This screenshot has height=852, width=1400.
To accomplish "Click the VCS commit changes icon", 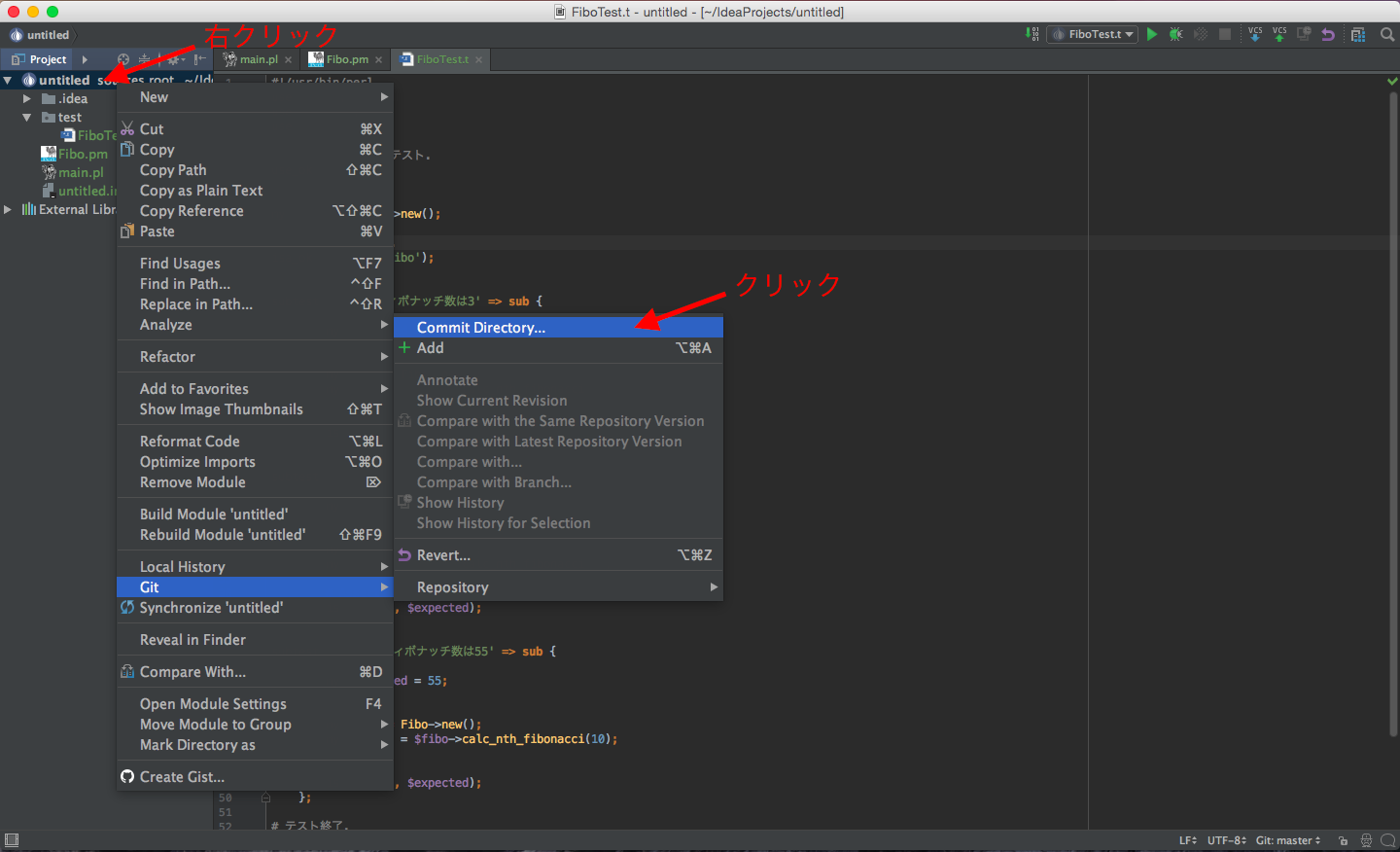I will click(x=1279, y=34).
